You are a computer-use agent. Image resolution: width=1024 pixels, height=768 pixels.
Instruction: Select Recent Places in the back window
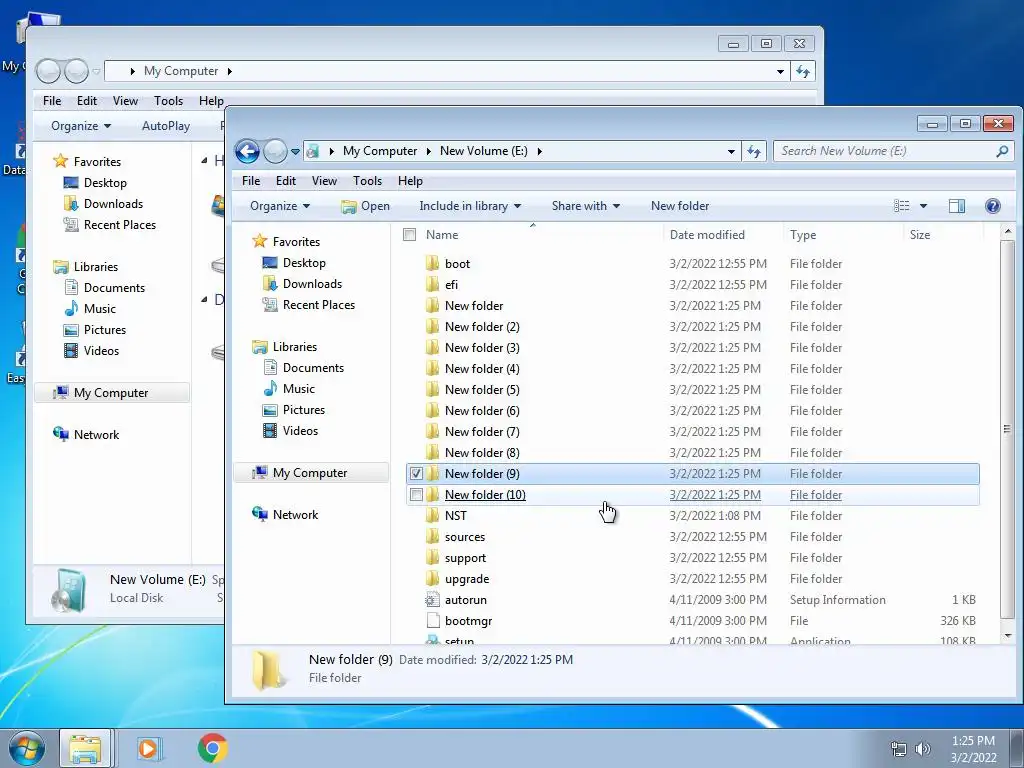(x=120, y=225)
